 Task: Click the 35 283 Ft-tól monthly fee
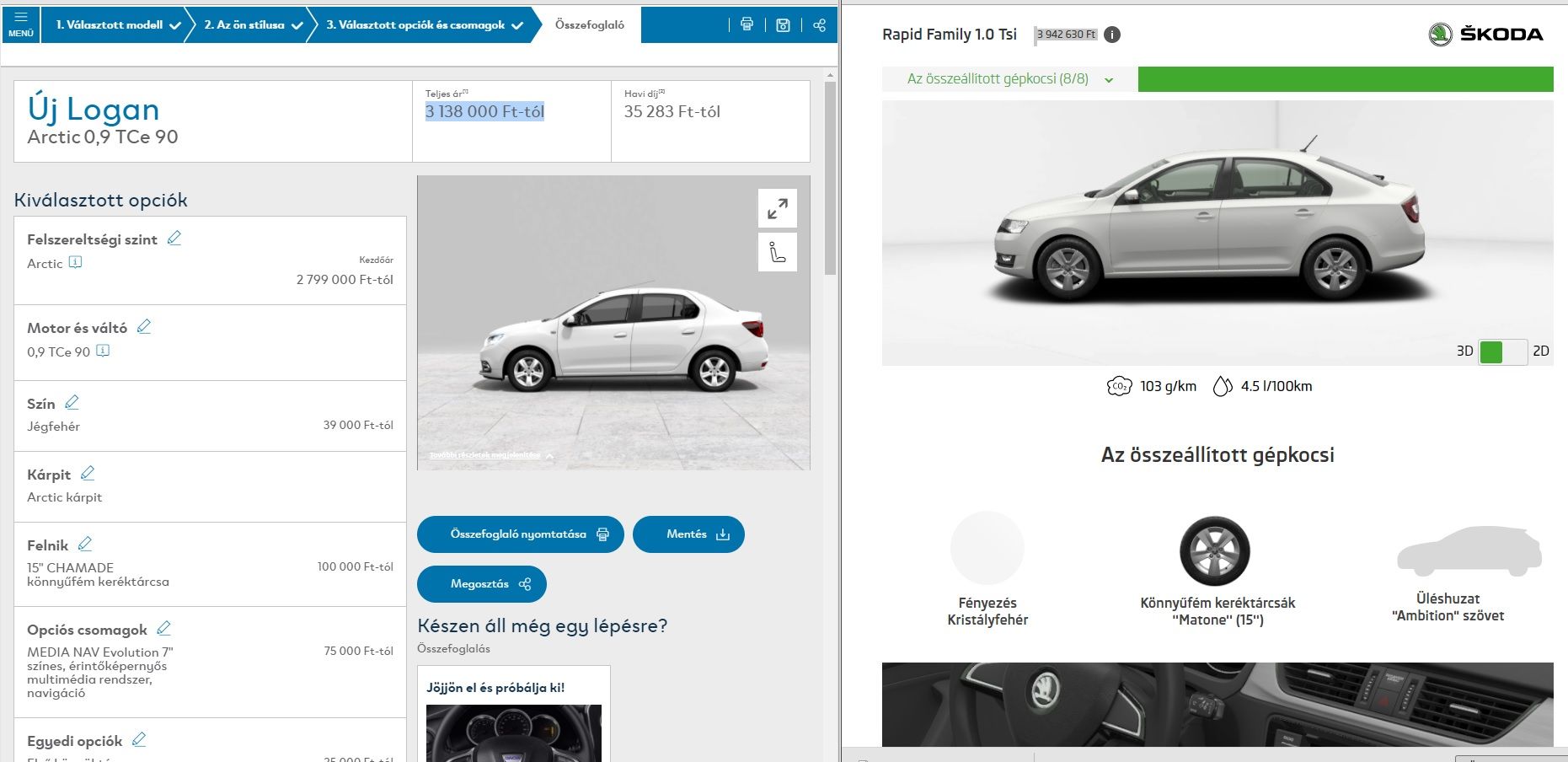pos(672,111)
